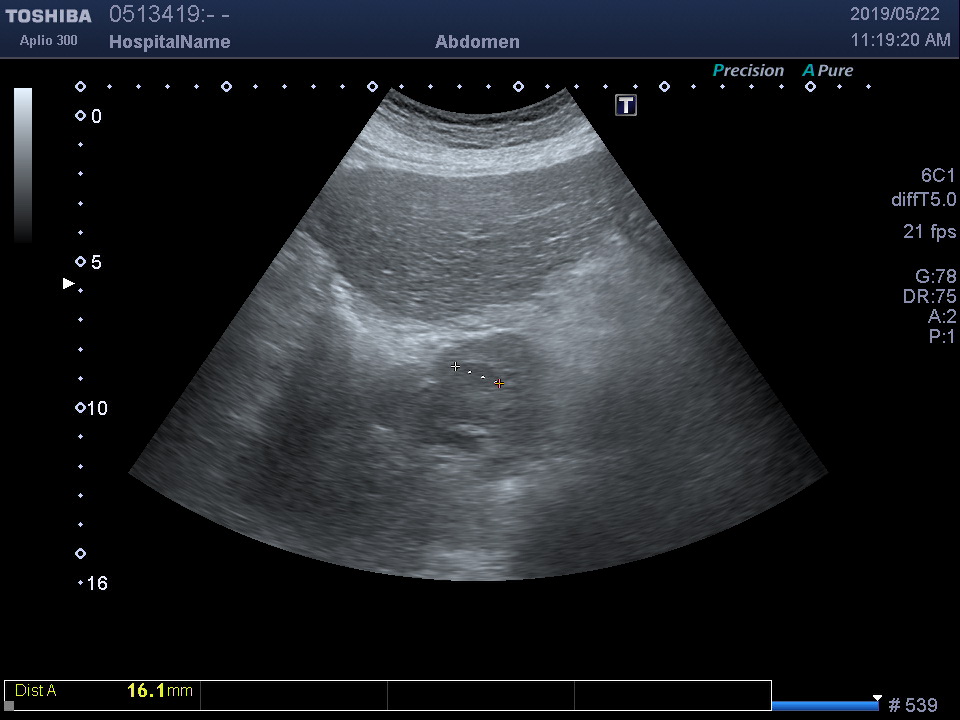
Task: Toggle the Precision imaging indicator
Action: [x=747, y=71]
